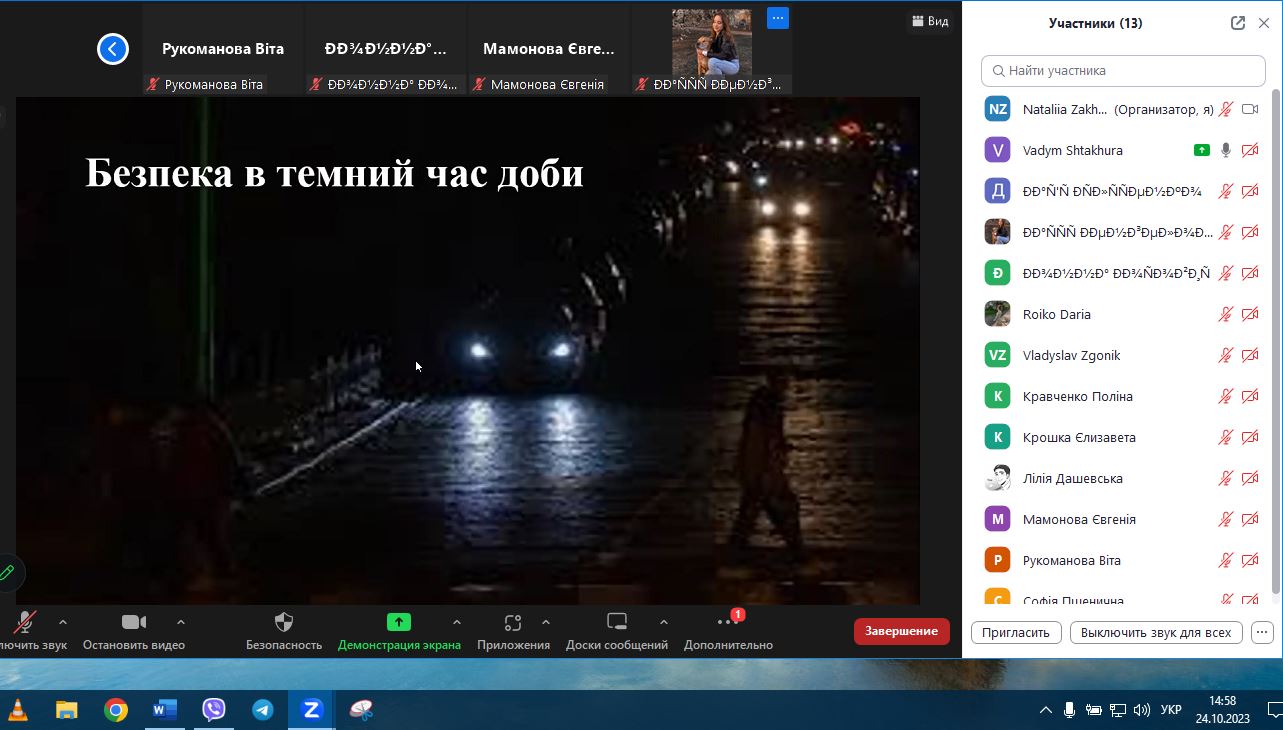Screen dimensions: 1283x730
Task: Expand video options arrow beside camera
Action: point(181,622)
